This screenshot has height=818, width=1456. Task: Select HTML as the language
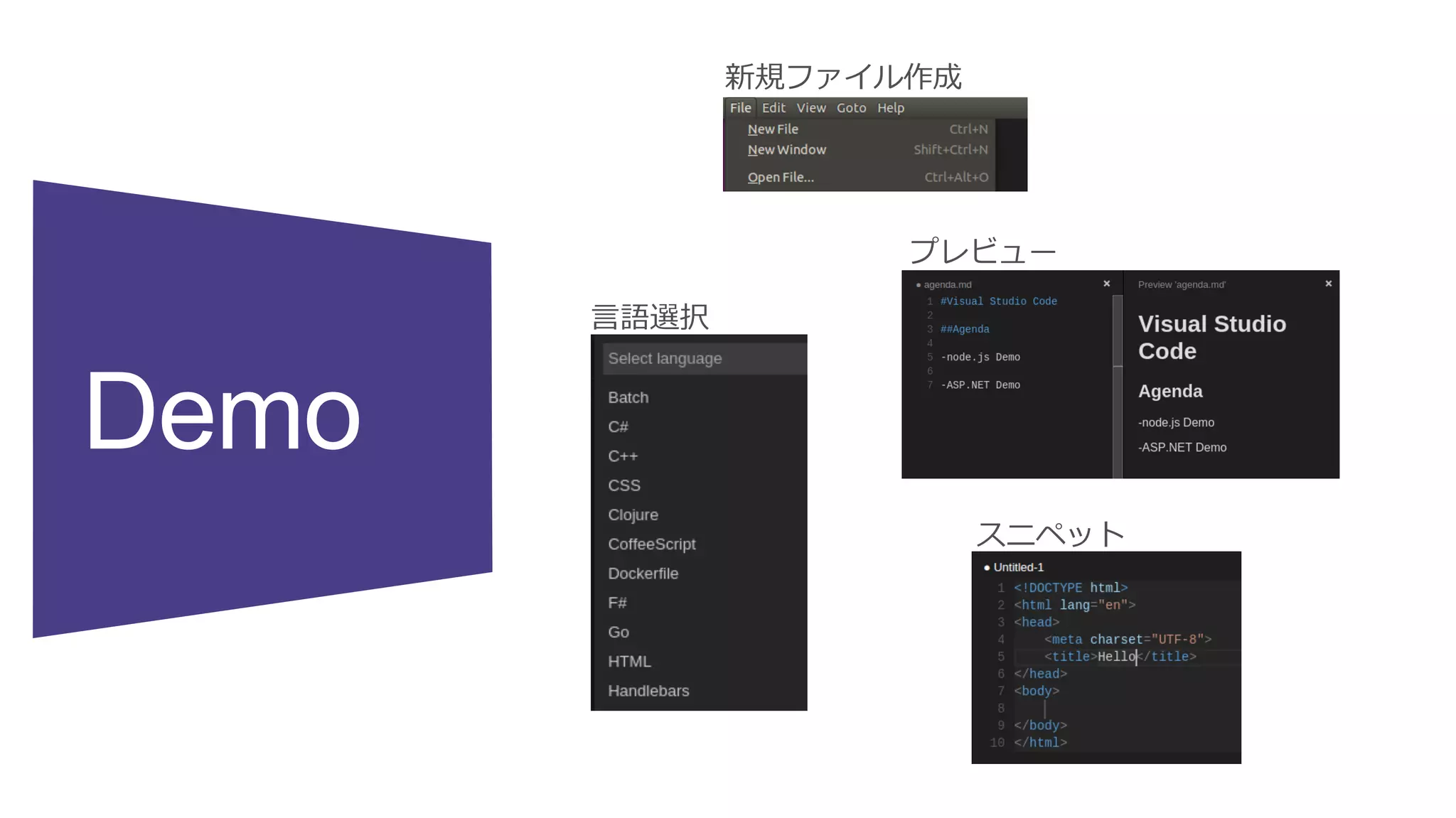tap(629, 662)
